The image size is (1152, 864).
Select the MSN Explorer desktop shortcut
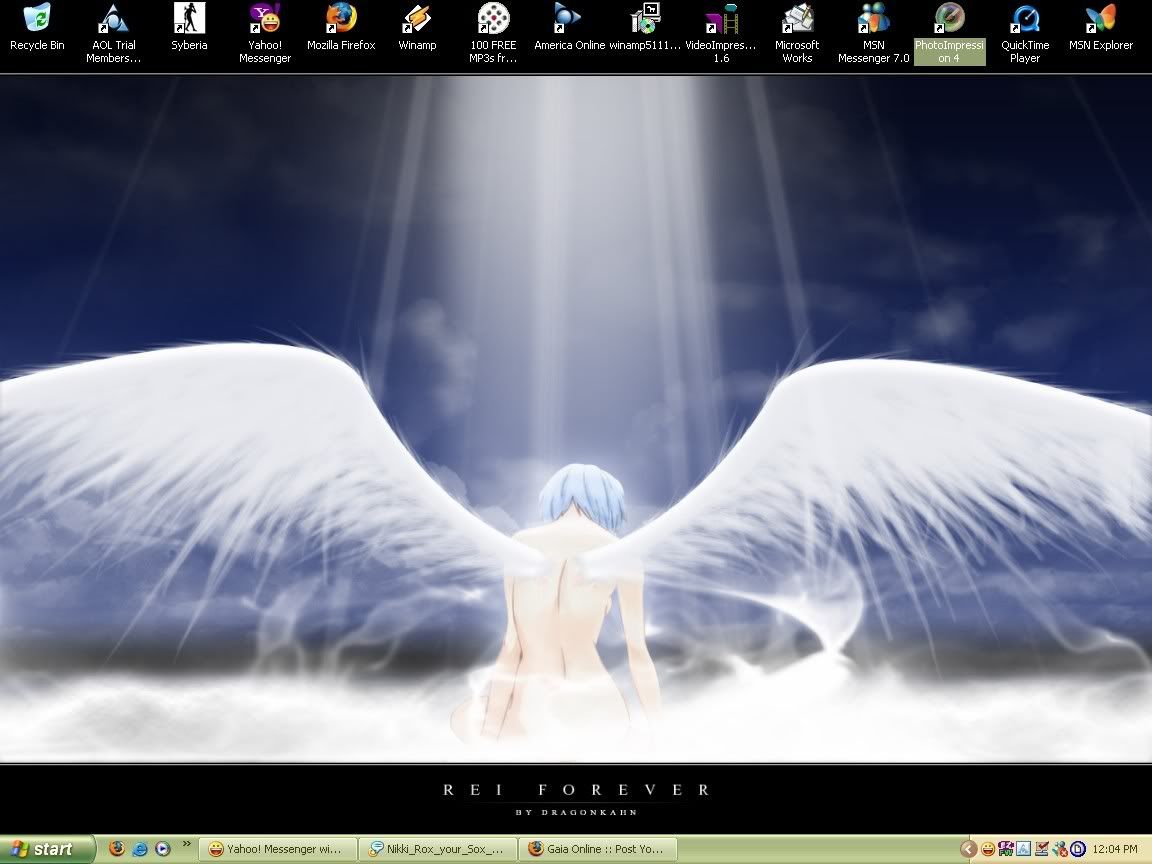(1101, 28)
